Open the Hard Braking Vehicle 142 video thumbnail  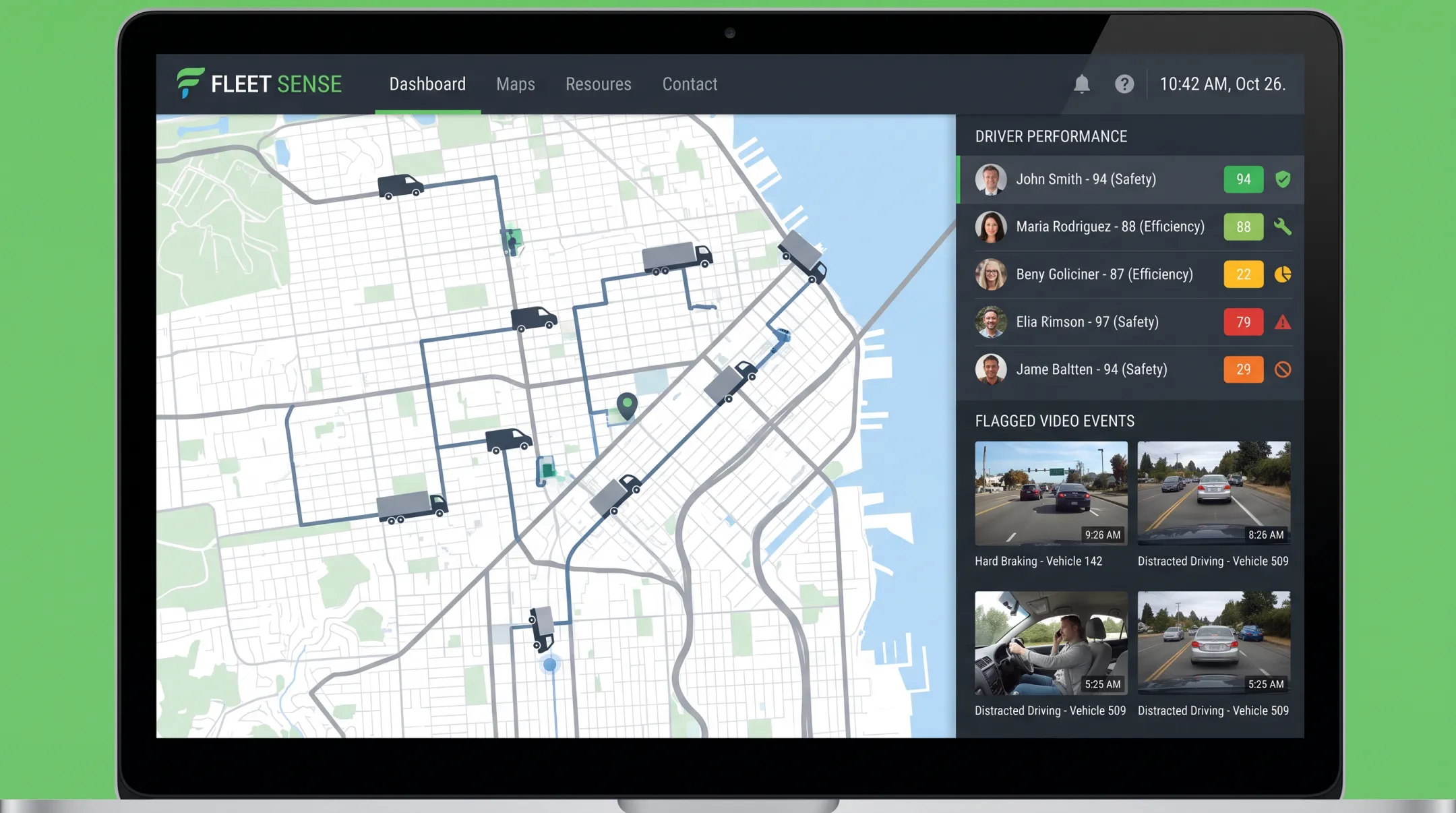(1051, 493)
